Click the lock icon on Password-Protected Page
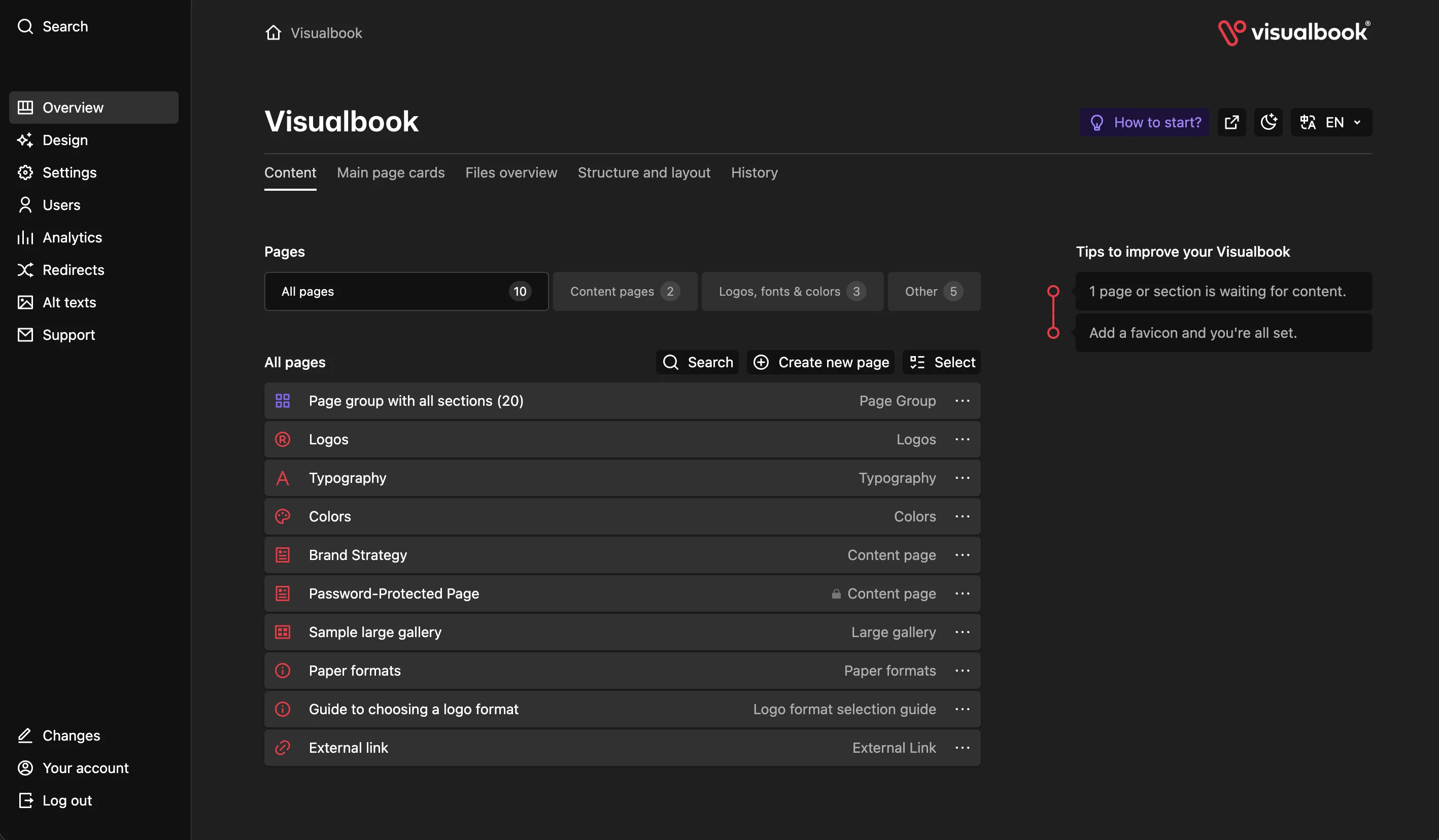Viewport: 1439px width, 840px height. coord(836,594)
